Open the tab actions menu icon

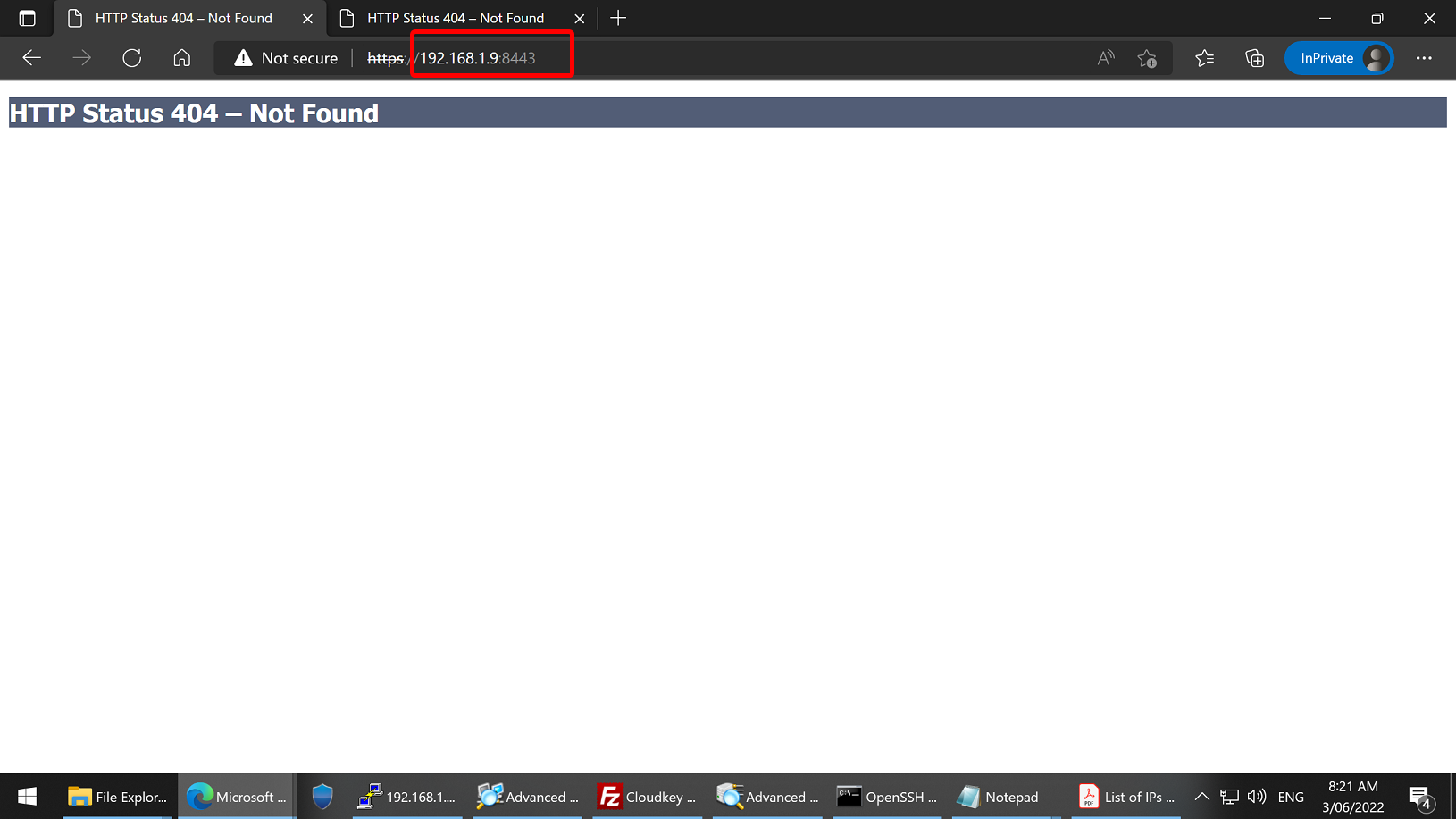coord(27,18)
